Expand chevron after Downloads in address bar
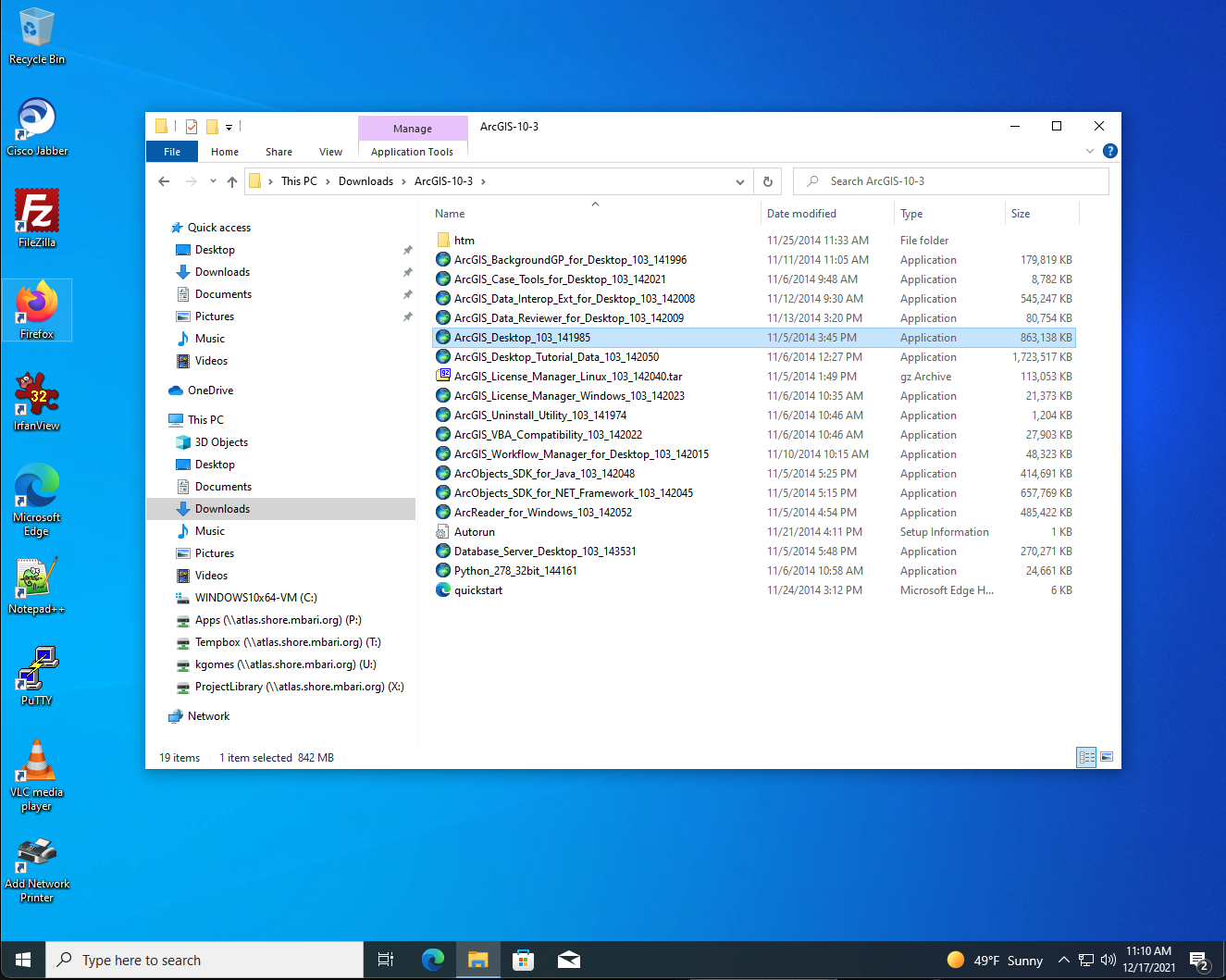 404,181
